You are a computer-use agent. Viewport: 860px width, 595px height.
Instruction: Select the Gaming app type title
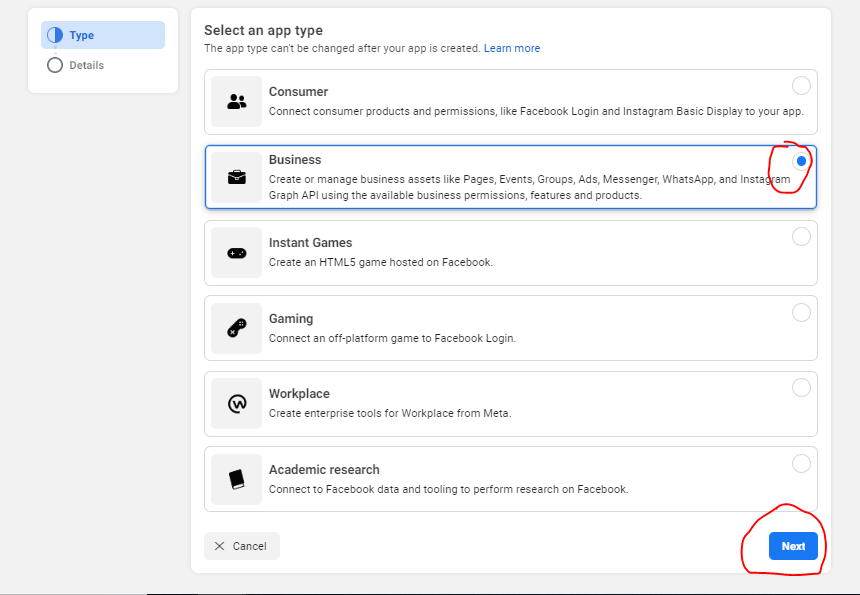point(291,319)
